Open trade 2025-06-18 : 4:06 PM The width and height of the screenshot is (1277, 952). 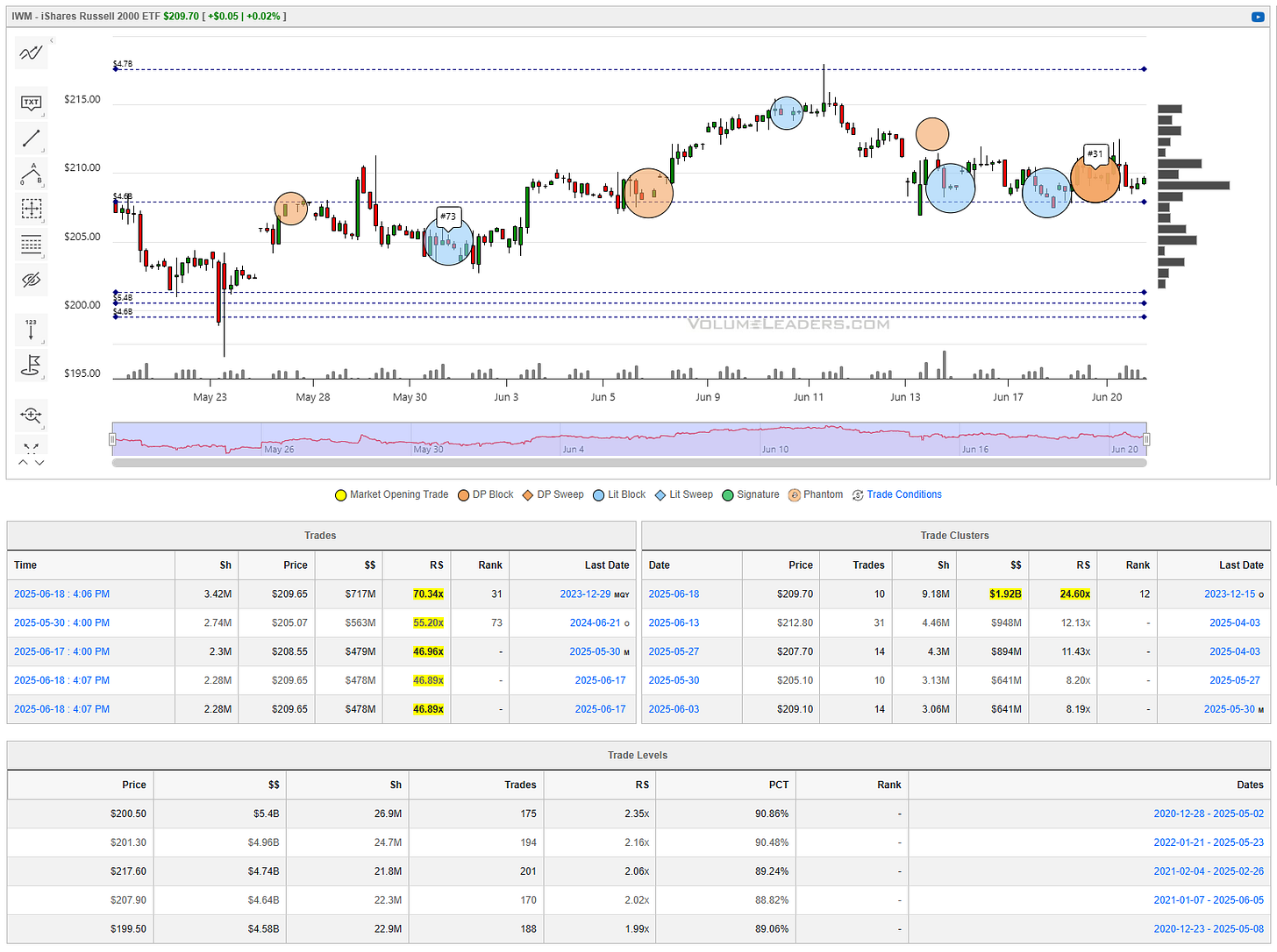(61, 594)
